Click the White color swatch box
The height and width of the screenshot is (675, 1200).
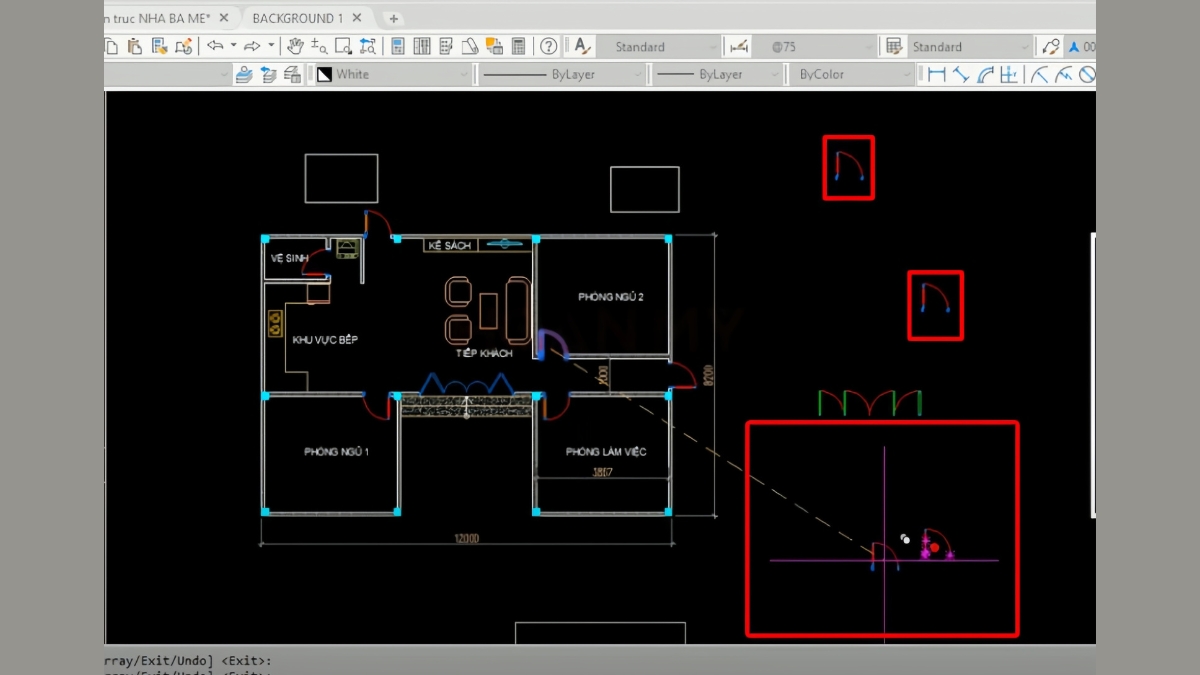(324, 74)
